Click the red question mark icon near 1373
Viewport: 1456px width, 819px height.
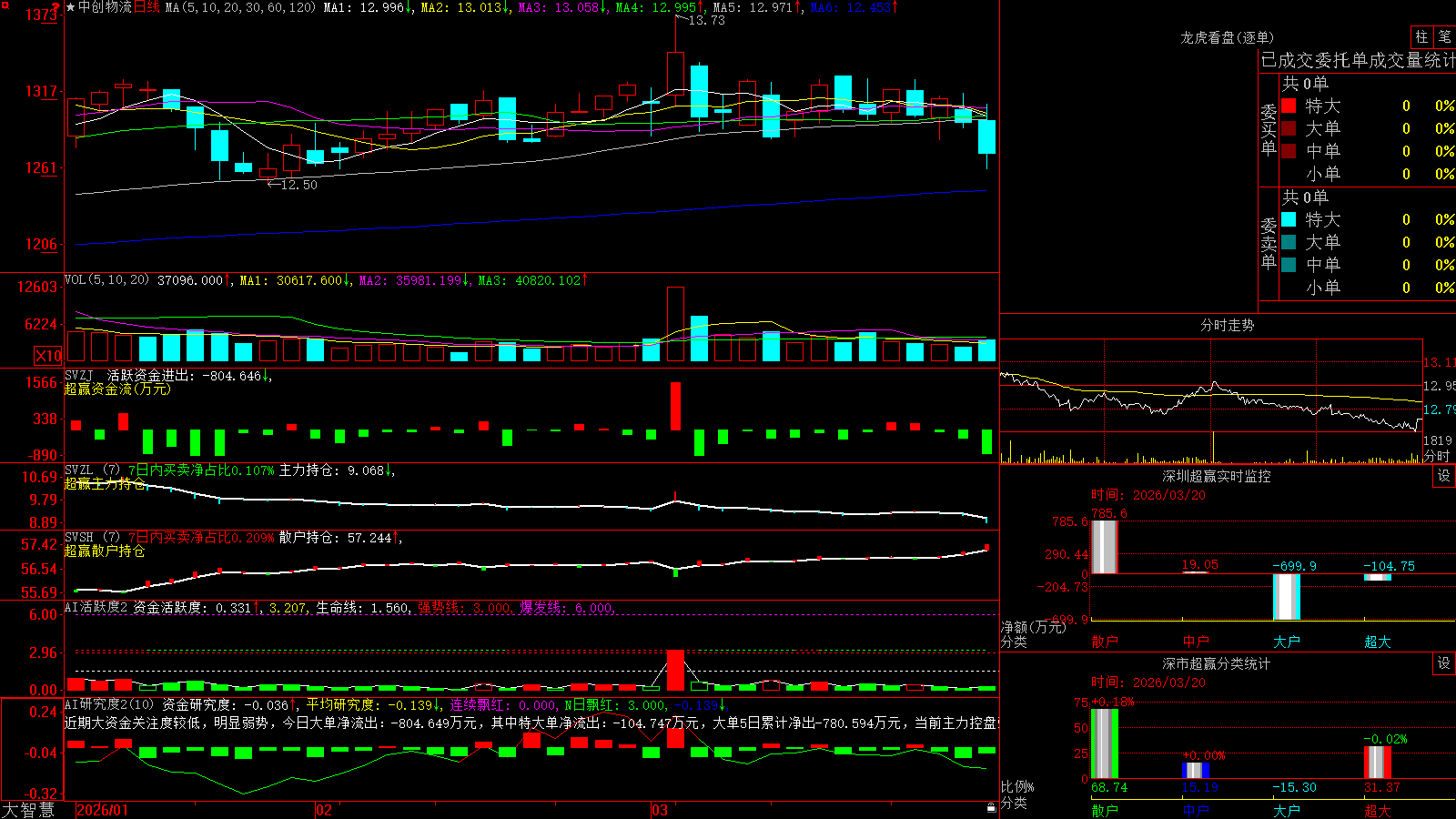click(57, 8)
